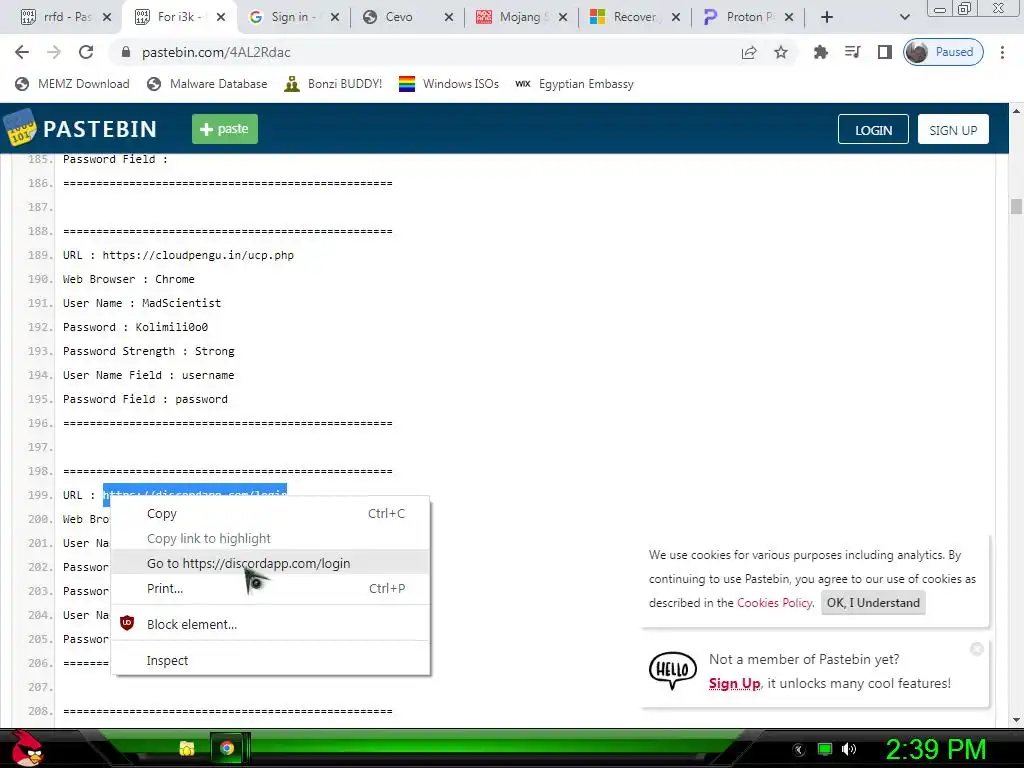Open the Bonzi BUDDY! bookmark
The width and height of the screenshot is (1024, 768).
333,84
